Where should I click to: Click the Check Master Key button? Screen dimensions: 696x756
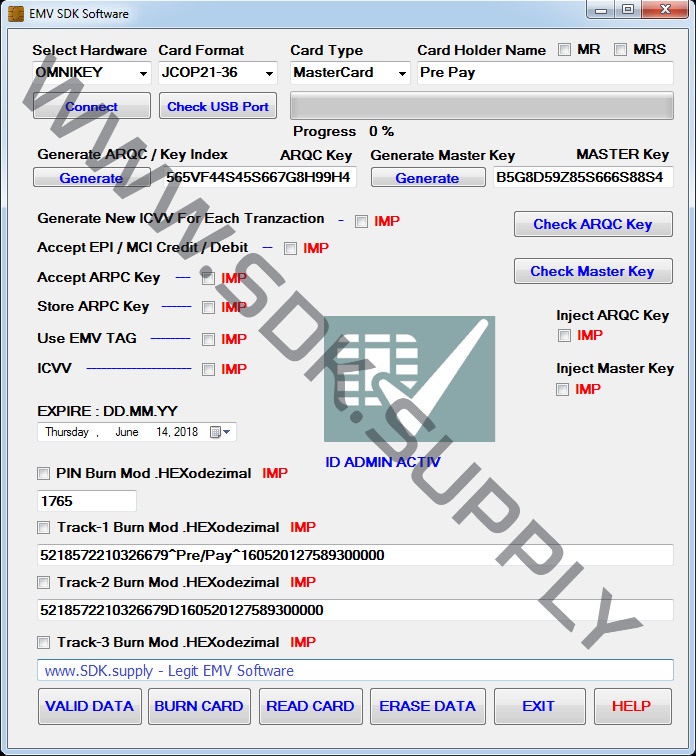click(x=593, y=271)
